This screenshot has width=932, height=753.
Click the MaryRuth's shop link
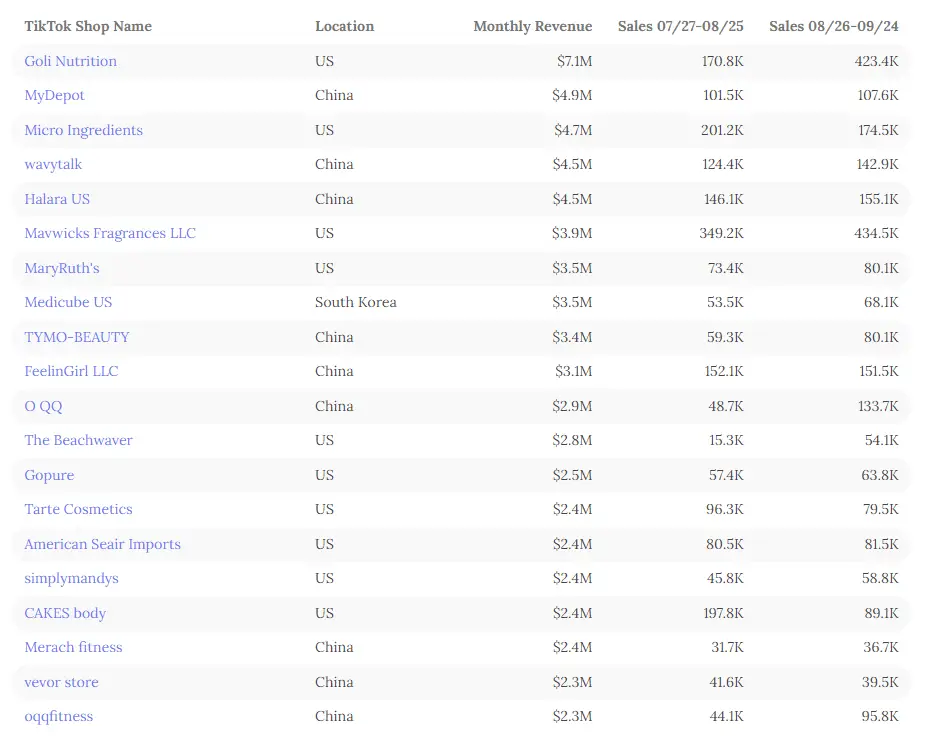[61, 268]
